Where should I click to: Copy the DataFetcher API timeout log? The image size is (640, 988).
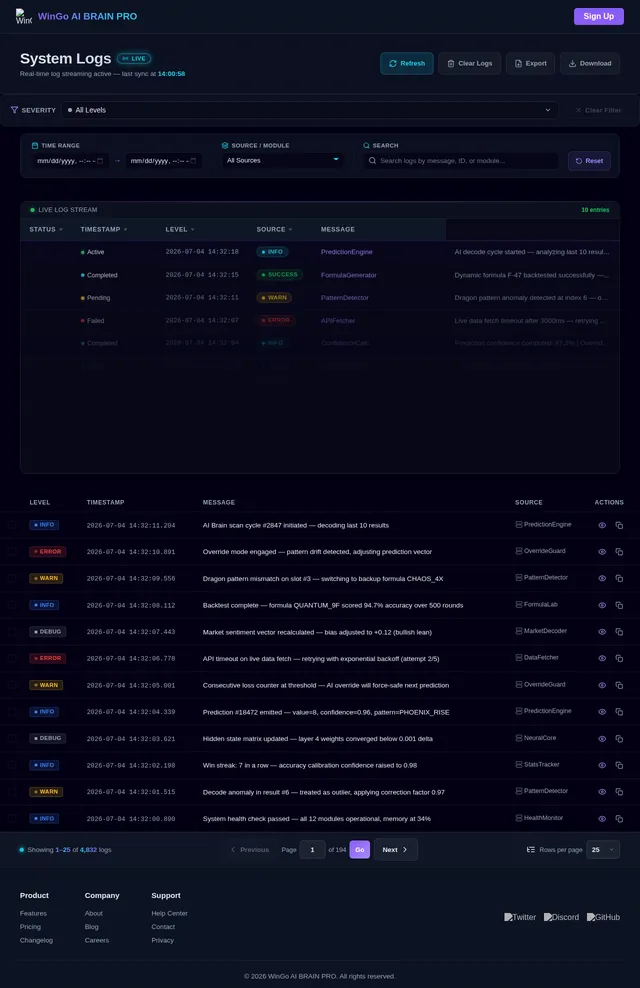point(619,658)
